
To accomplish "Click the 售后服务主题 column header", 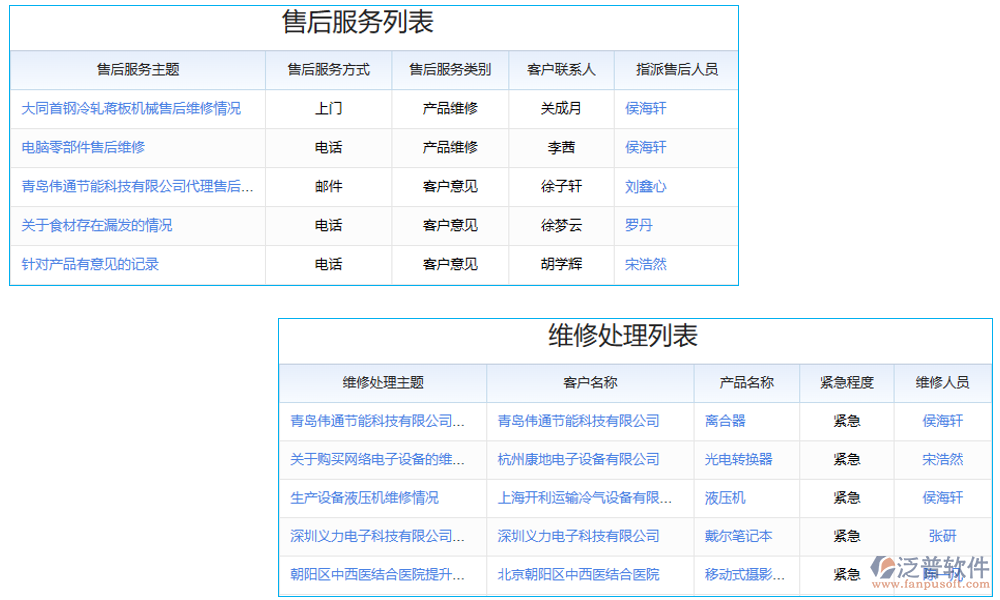I will pyautogui.click(x=136, y=69).
